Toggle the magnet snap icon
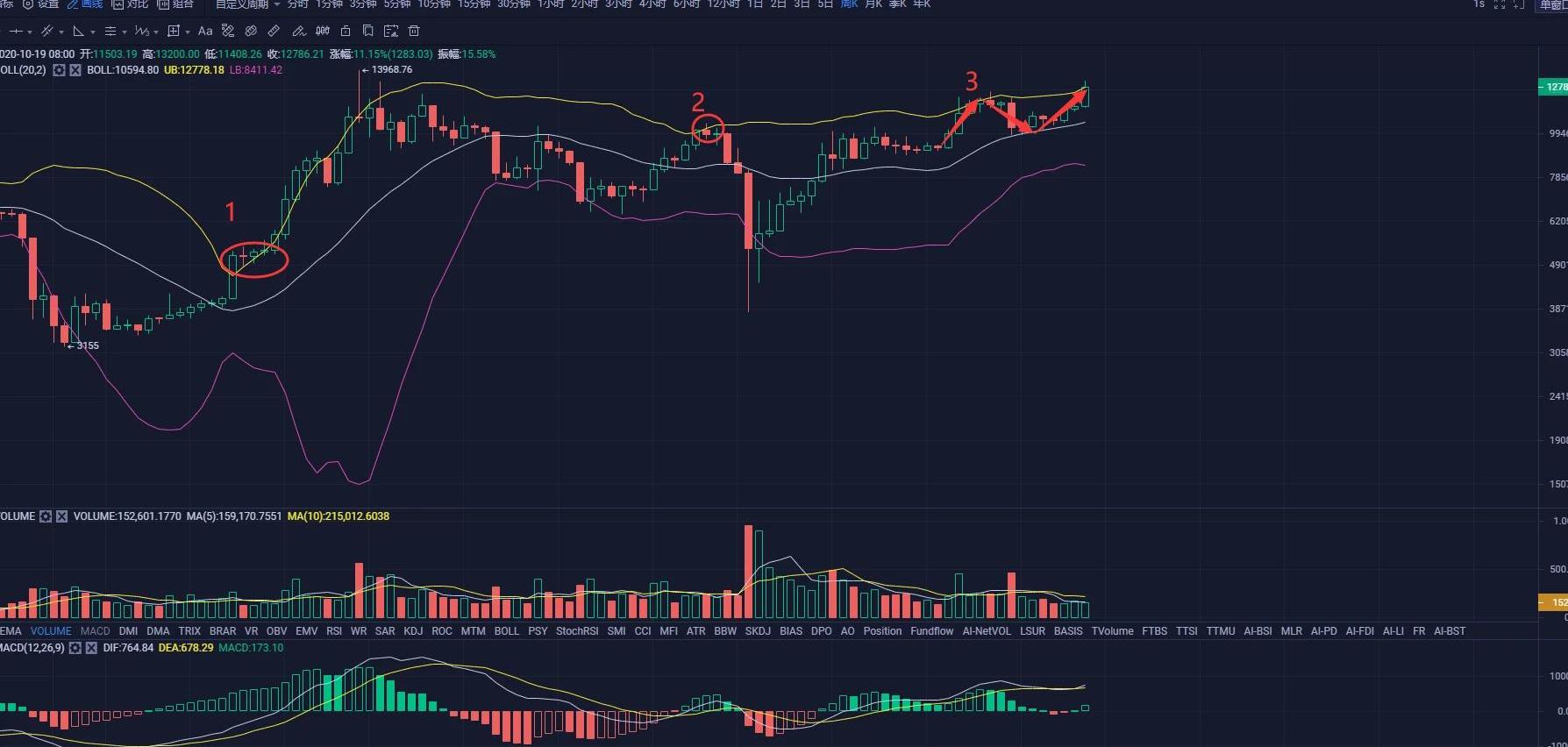This screenshot has height=747, width=1568. click(x=323, y=31)
